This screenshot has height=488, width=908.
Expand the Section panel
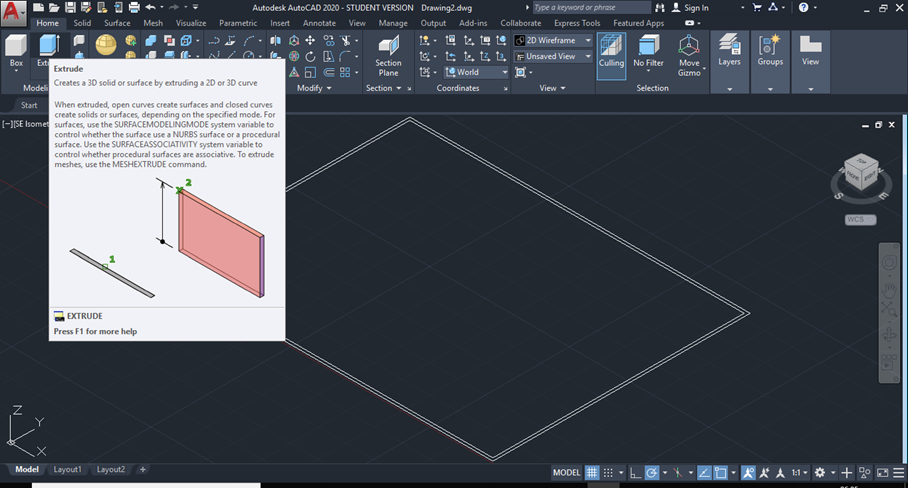point(383,88)
